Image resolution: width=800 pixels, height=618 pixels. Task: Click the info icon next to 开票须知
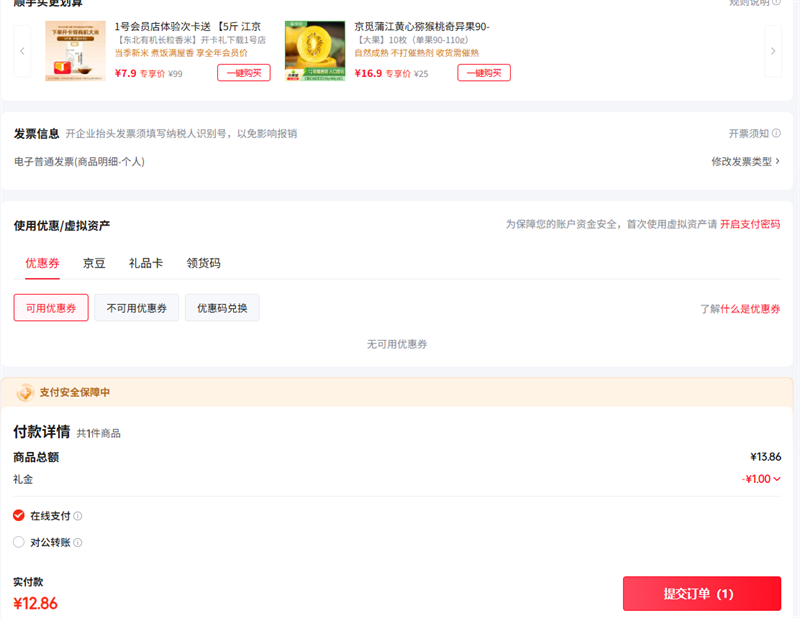point(777,134)
